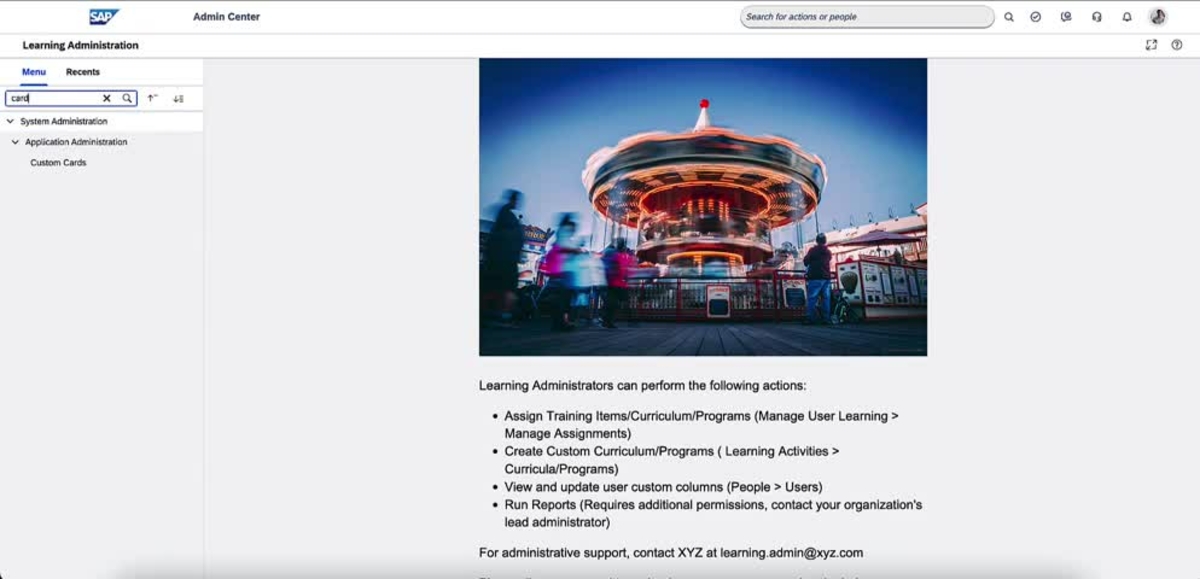This screenshot has width=1200, height=579.
Task: Click the SAP logo
Action: (x=103, y=16)
